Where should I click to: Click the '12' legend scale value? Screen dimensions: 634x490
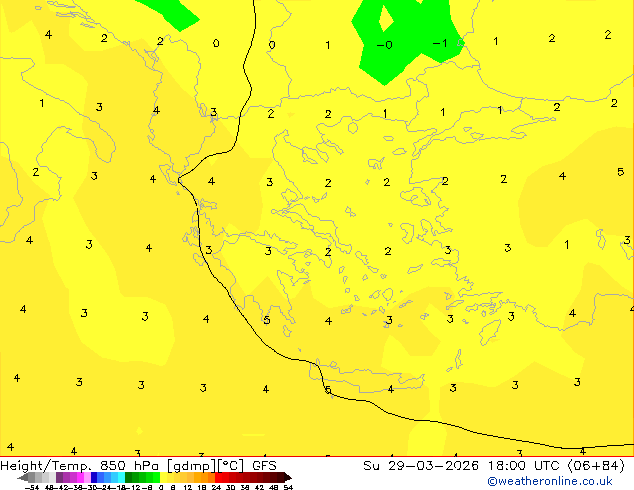pyautogui.click(x=188, y=487)
